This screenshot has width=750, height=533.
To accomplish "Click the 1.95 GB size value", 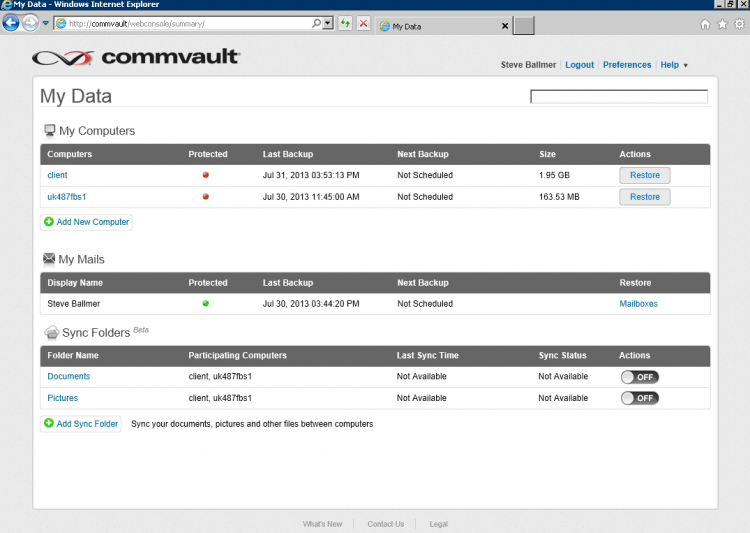I will [554, 175].
